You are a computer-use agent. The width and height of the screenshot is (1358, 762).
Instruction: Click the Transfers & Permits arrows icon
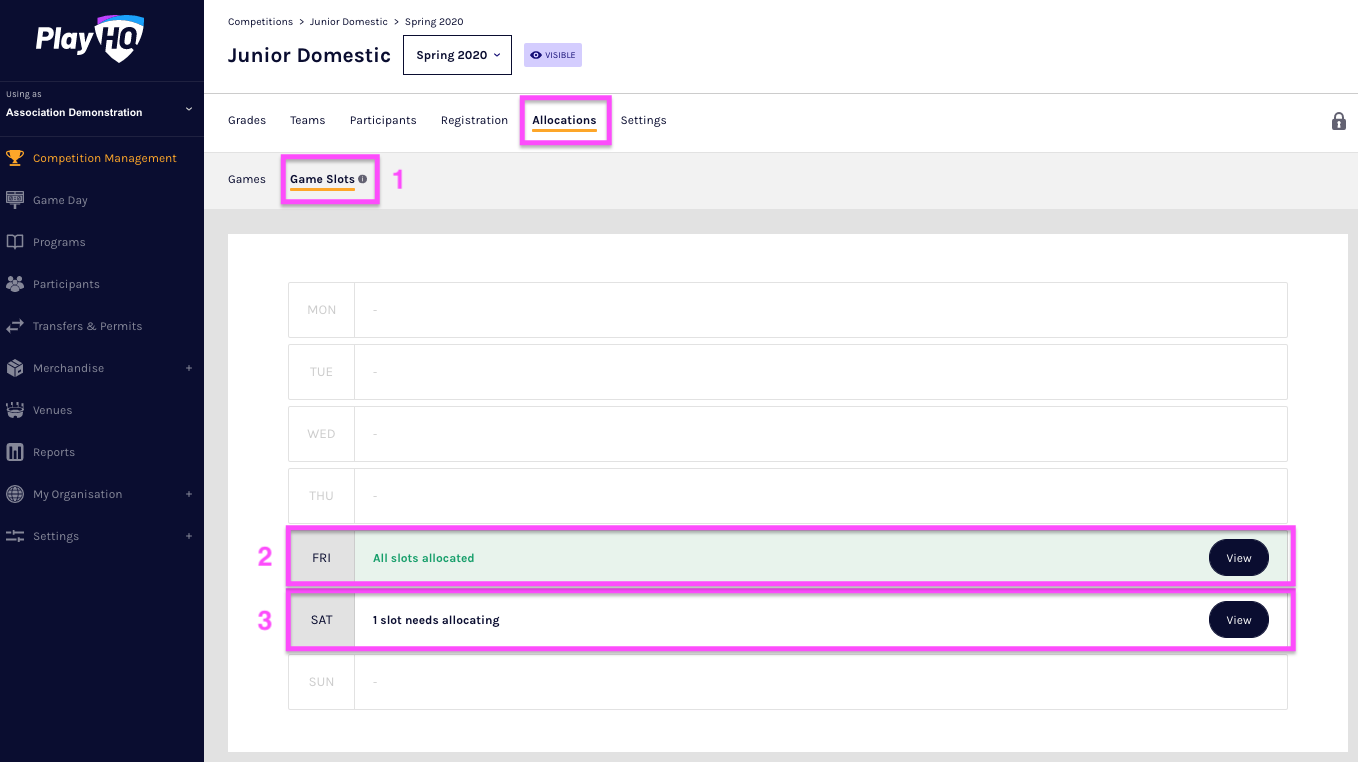pyautogui.click(x=15, y=326)
